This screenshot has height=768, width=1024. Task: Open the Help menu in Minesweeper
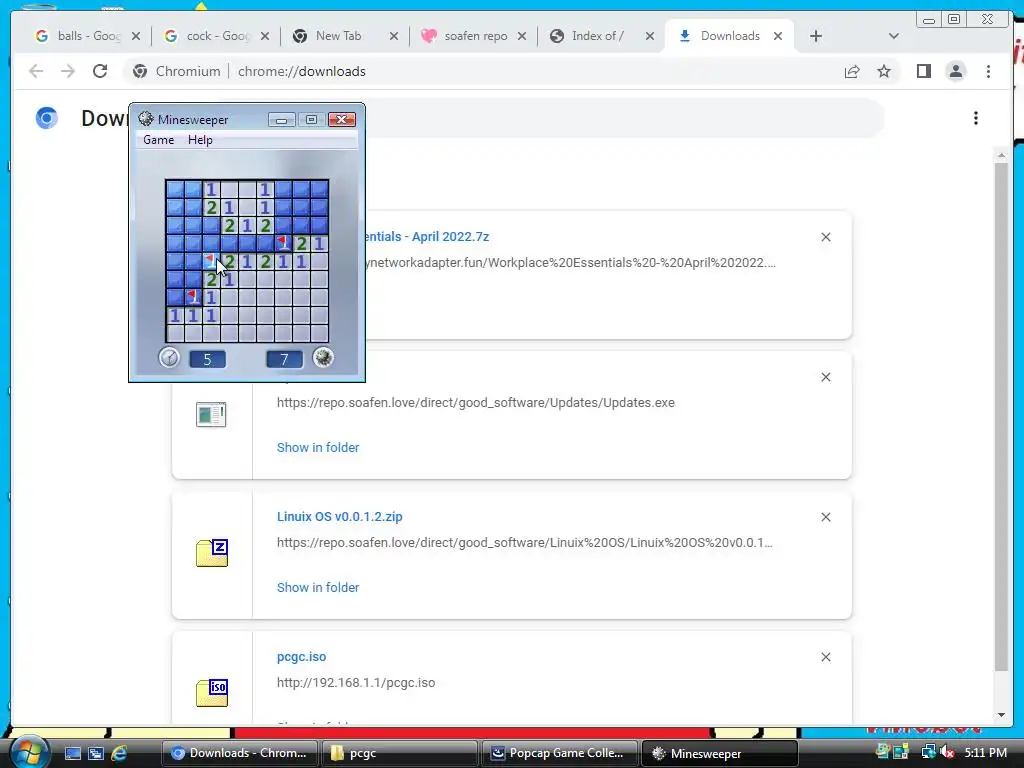[x=200, y=140]
